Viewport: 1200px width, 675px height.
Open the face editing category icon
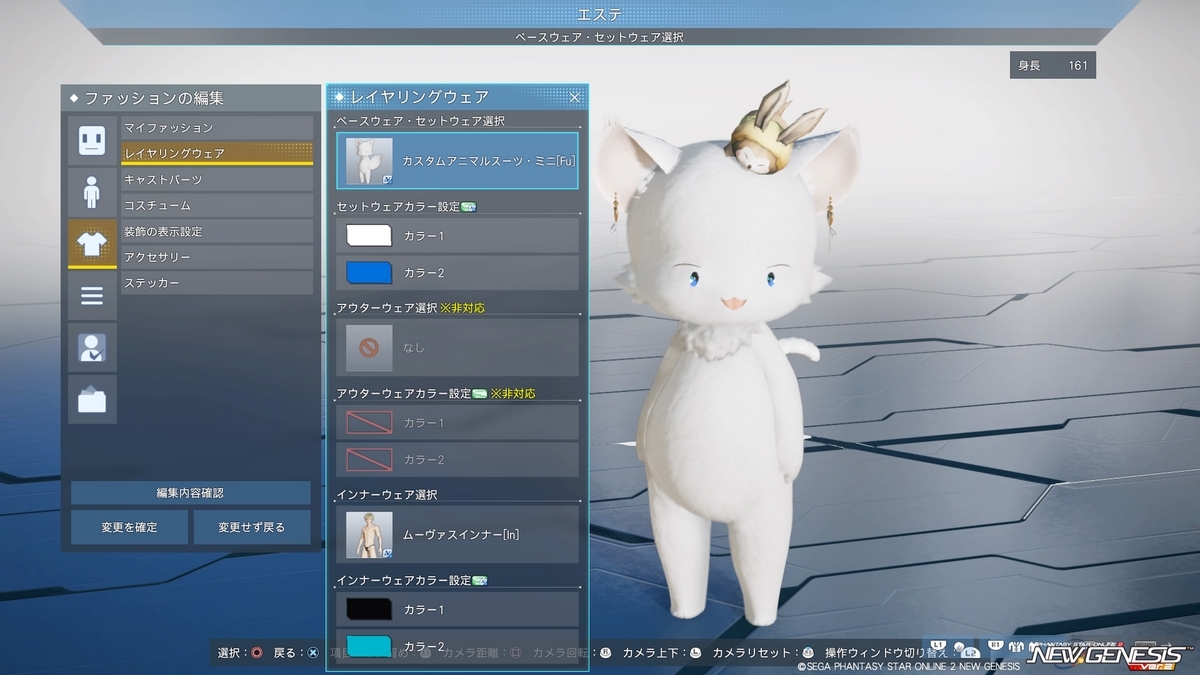point(92,140)
